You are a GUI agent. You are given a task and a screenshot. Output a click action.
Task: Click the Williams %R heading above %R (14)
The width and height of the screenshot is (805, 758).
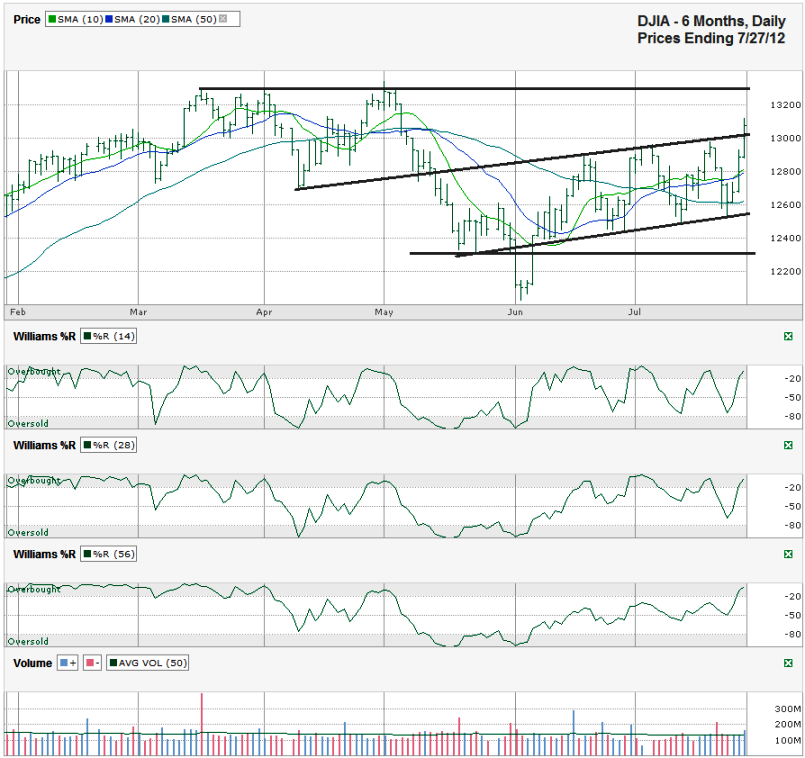(x=44, y=336)
